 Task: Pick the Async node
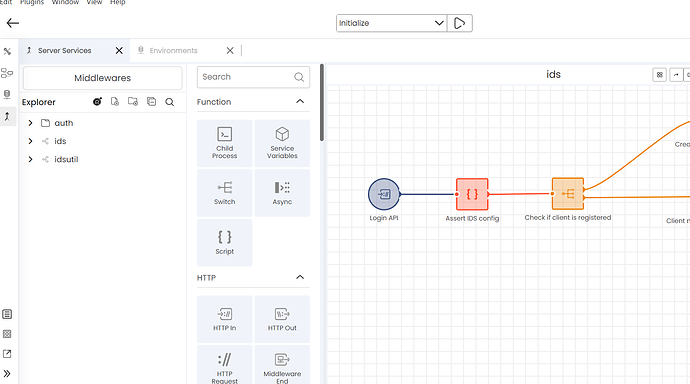282,193
